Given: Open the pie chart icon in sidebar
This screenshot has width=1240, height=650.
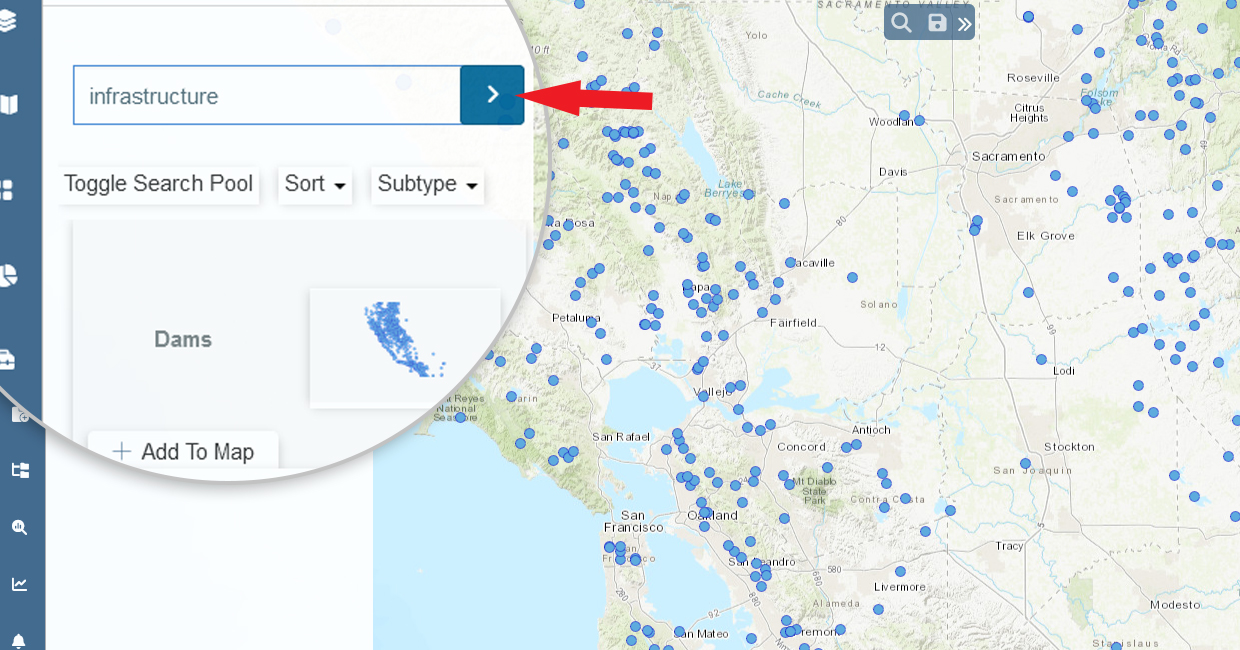Looking at the screenshot, I should point(9,276).
